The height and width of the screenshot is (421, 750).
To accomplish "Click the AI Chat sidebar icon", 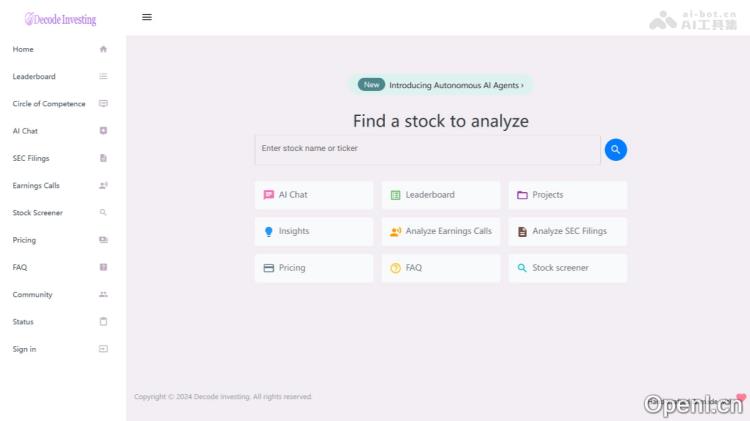I will (103, 131).
